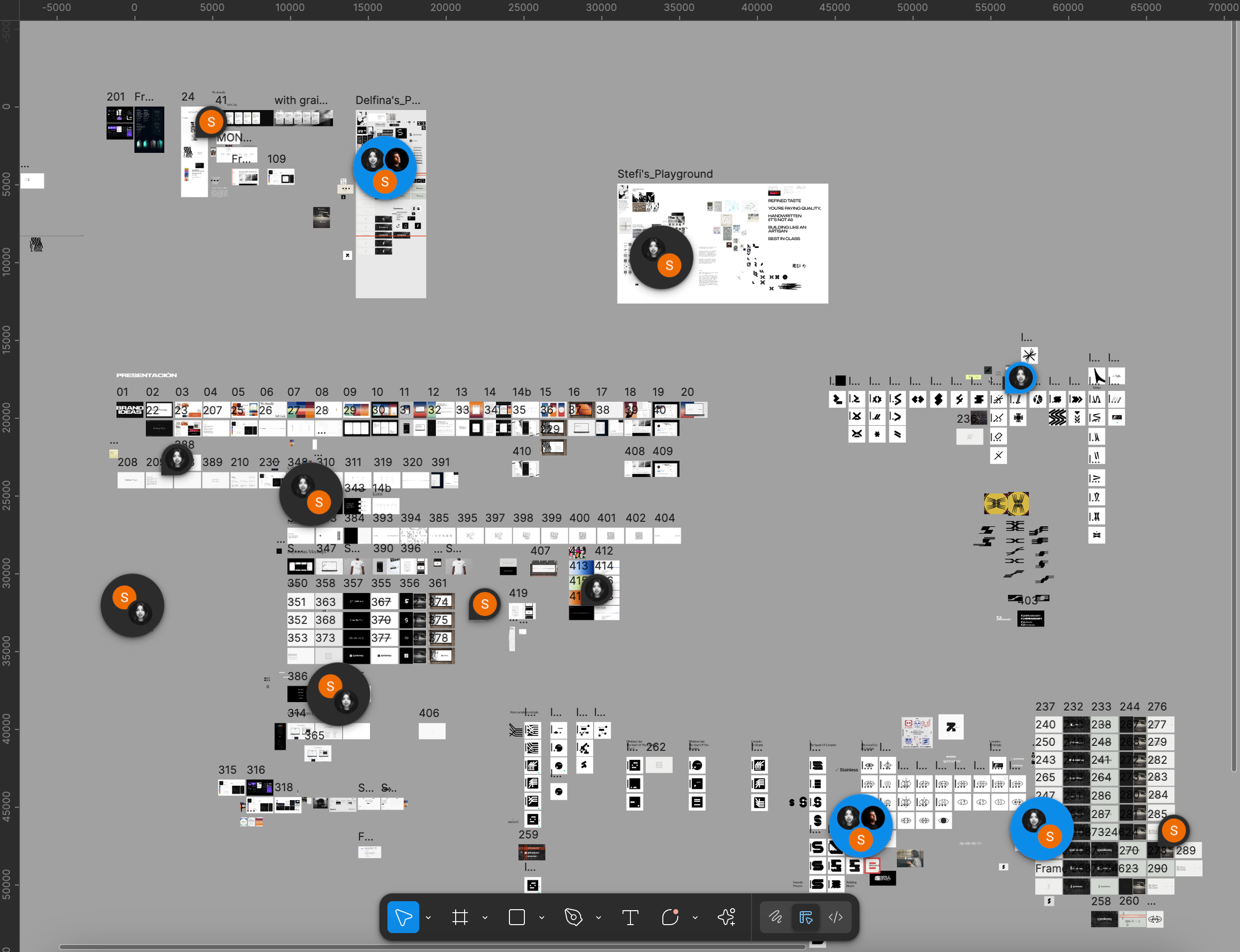
Task: Select frame label "201"
Action: pos(116,97)
